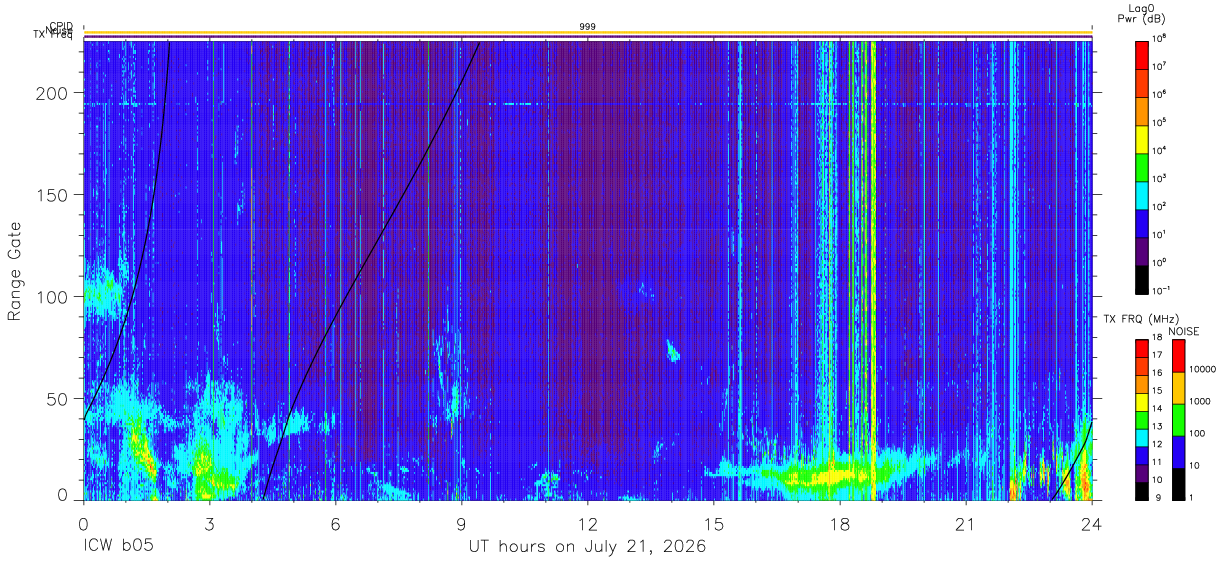Click the 'ICW b05' radar beam label

[x=118, y=547]
